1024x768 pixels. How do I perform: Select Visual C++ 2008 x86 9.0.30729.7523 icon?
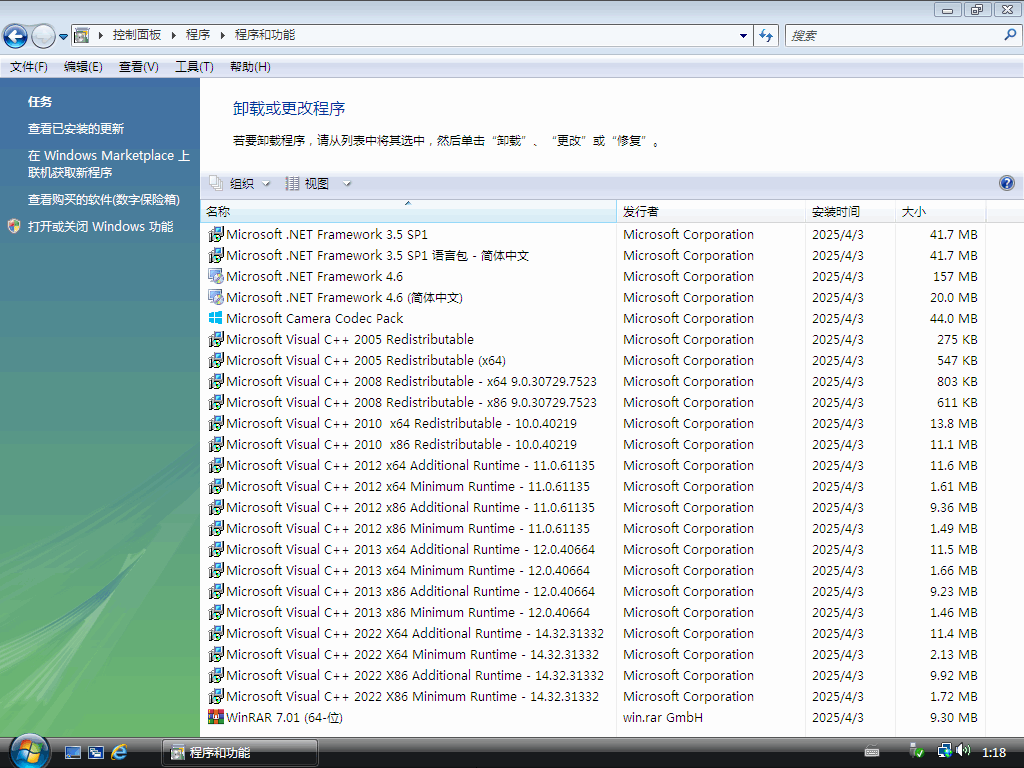pos(216,402)
